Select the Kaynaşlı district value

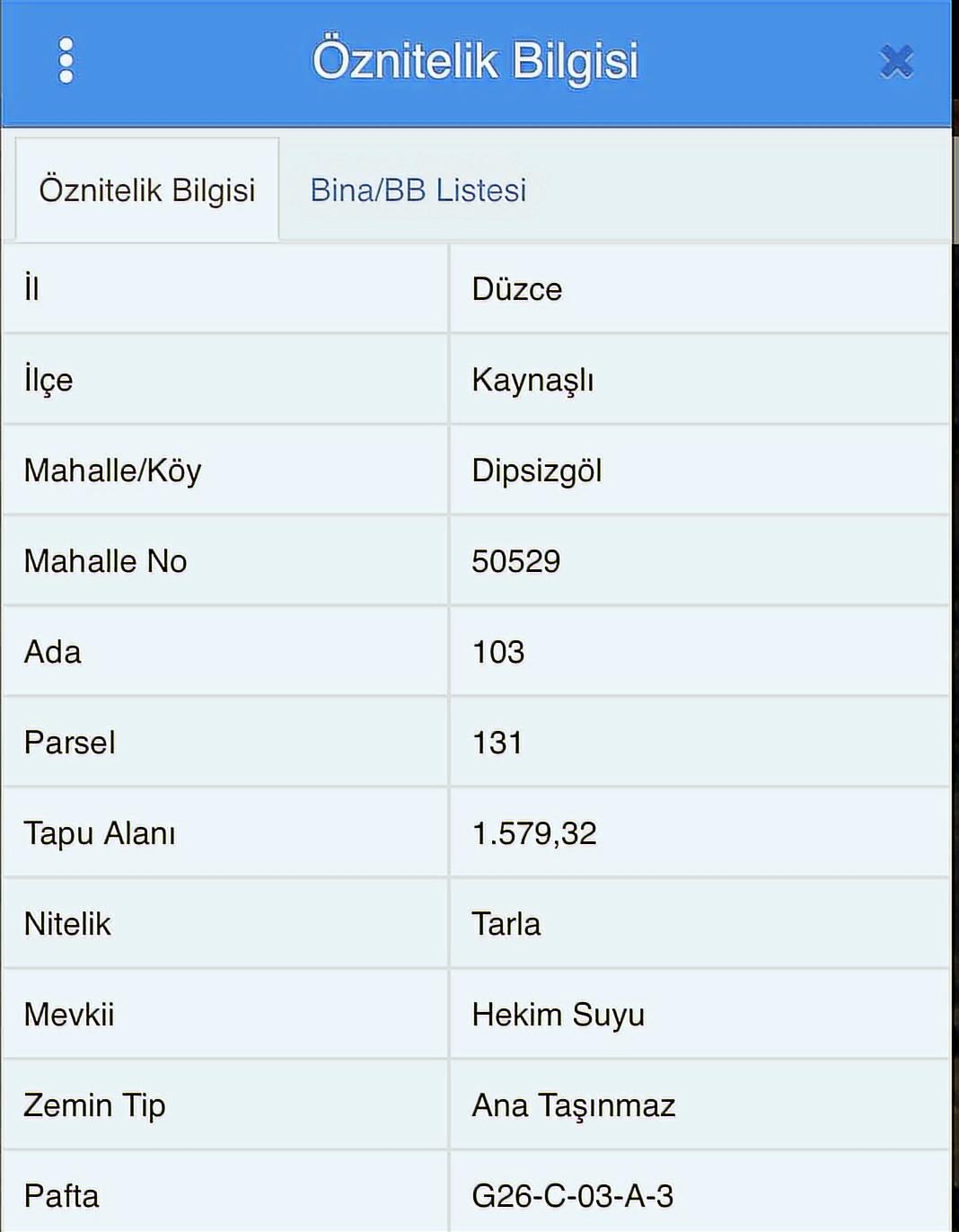[x=532, y=380]
